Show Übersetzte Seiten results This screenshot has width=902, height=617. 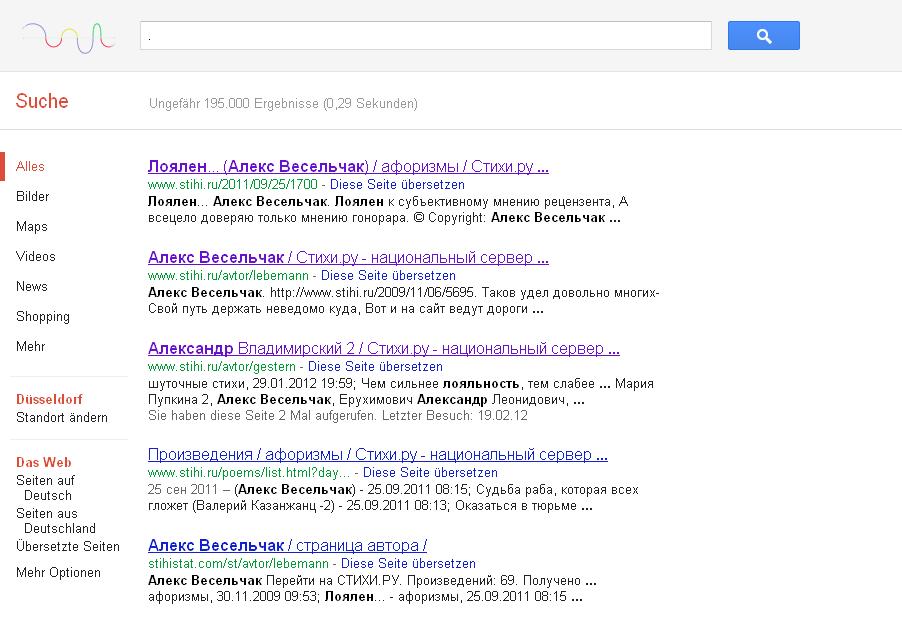(67, 547)
